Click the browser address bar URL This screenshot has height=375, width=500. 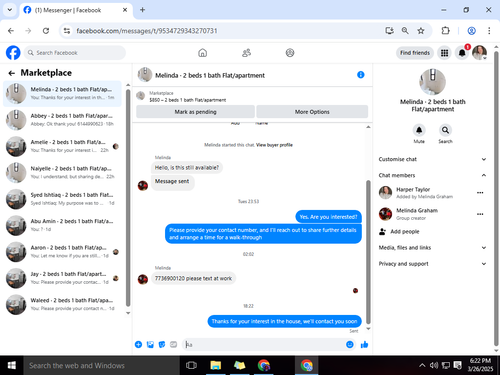[147, 31]
